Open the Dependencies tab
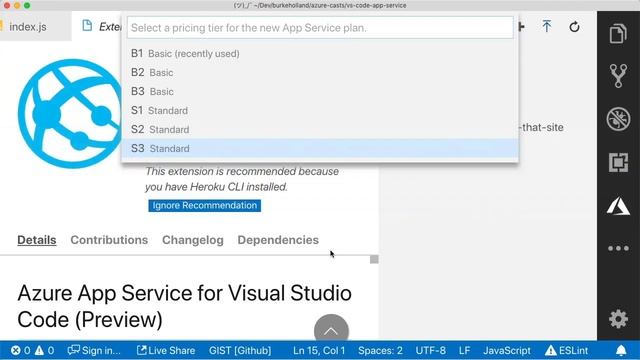 [278, 240]
